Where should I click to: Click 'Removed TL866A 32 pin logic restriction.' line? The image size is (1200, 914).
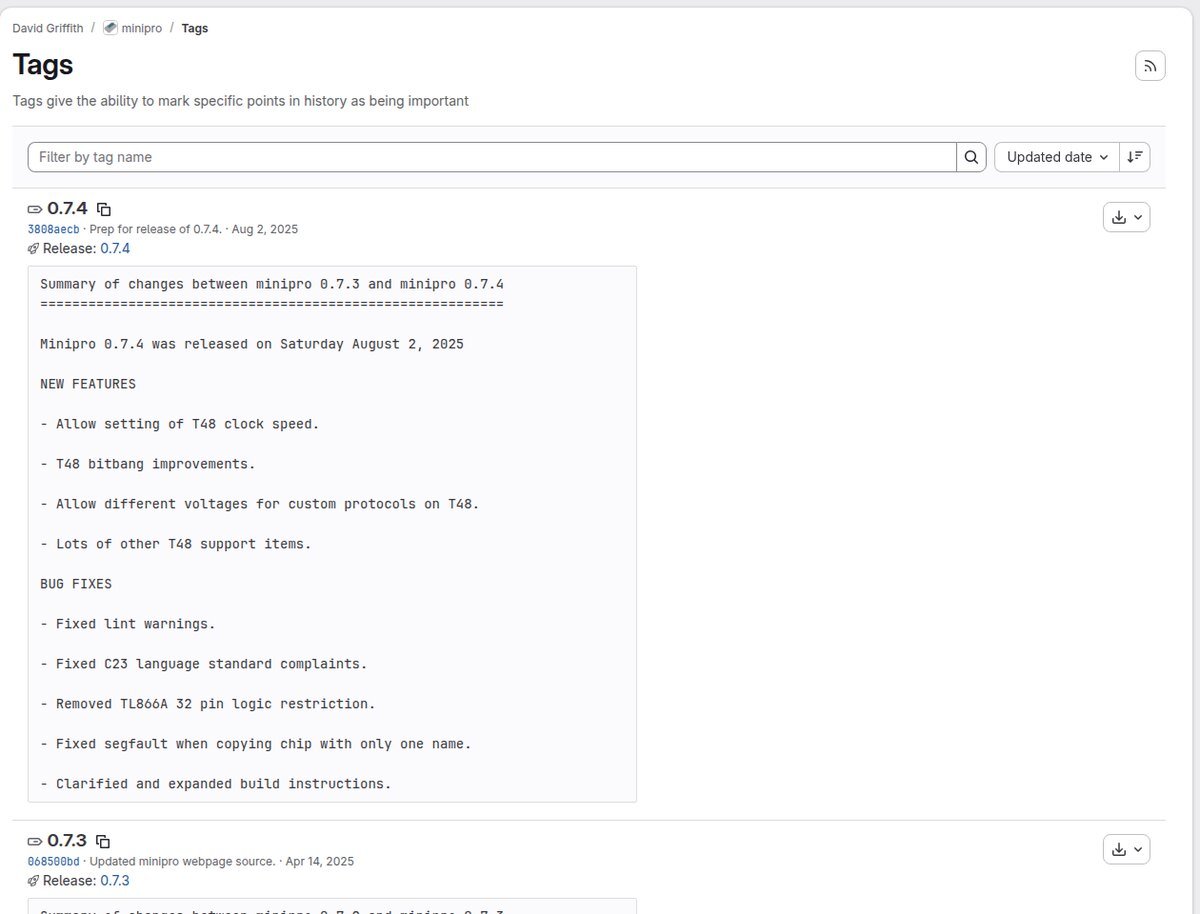coord(208,704)
